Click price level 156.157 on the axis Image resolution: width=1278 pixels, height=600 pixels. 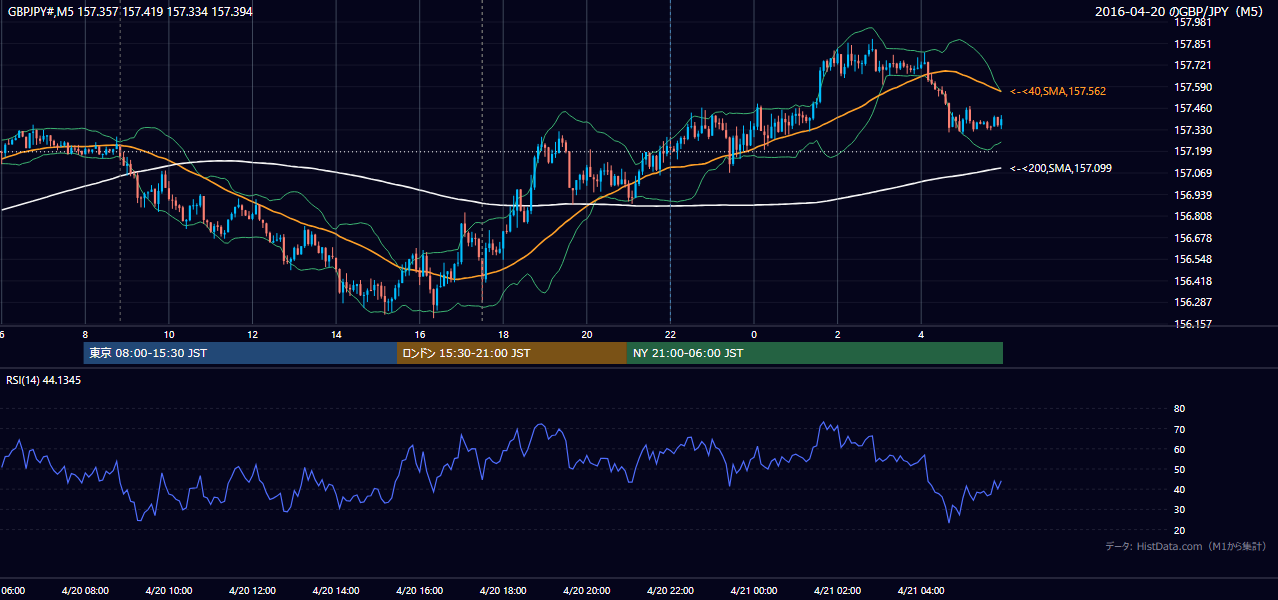(x=1192, y=324)
